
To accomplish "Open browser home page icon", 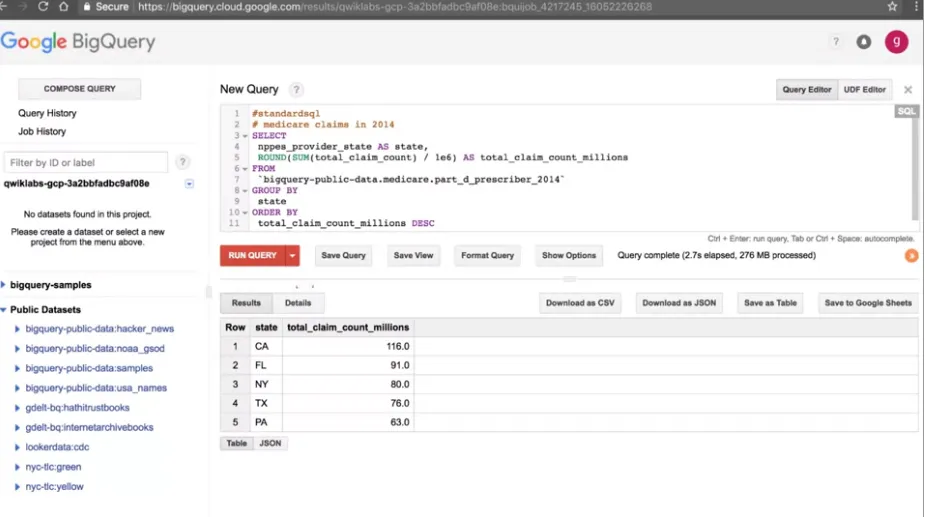I will click(x=64, y=6).
